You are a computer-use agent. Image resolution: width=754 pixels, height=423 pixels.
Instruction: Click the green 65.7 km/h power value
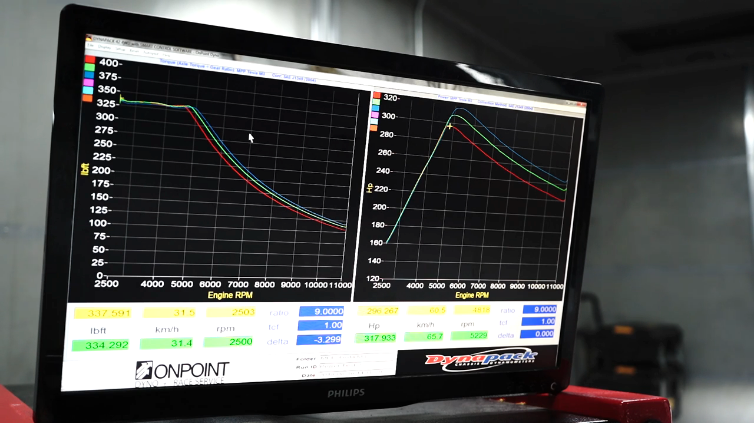[425, 336]
